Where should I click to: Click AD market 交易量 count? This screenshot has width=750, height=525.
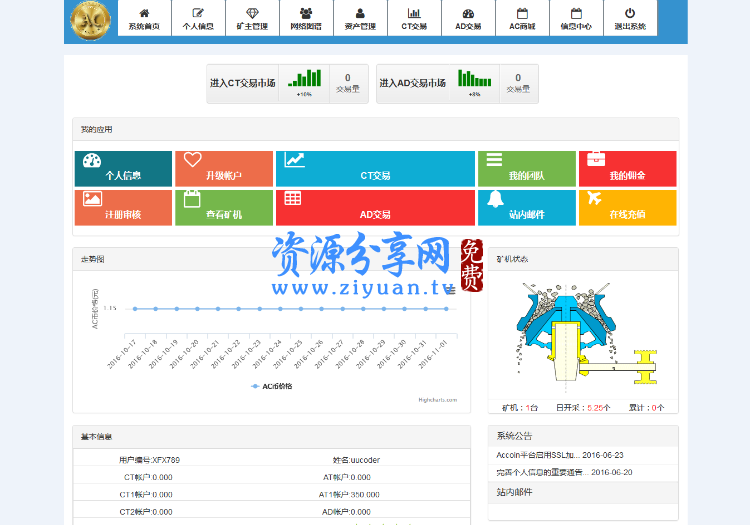(518, 83)
